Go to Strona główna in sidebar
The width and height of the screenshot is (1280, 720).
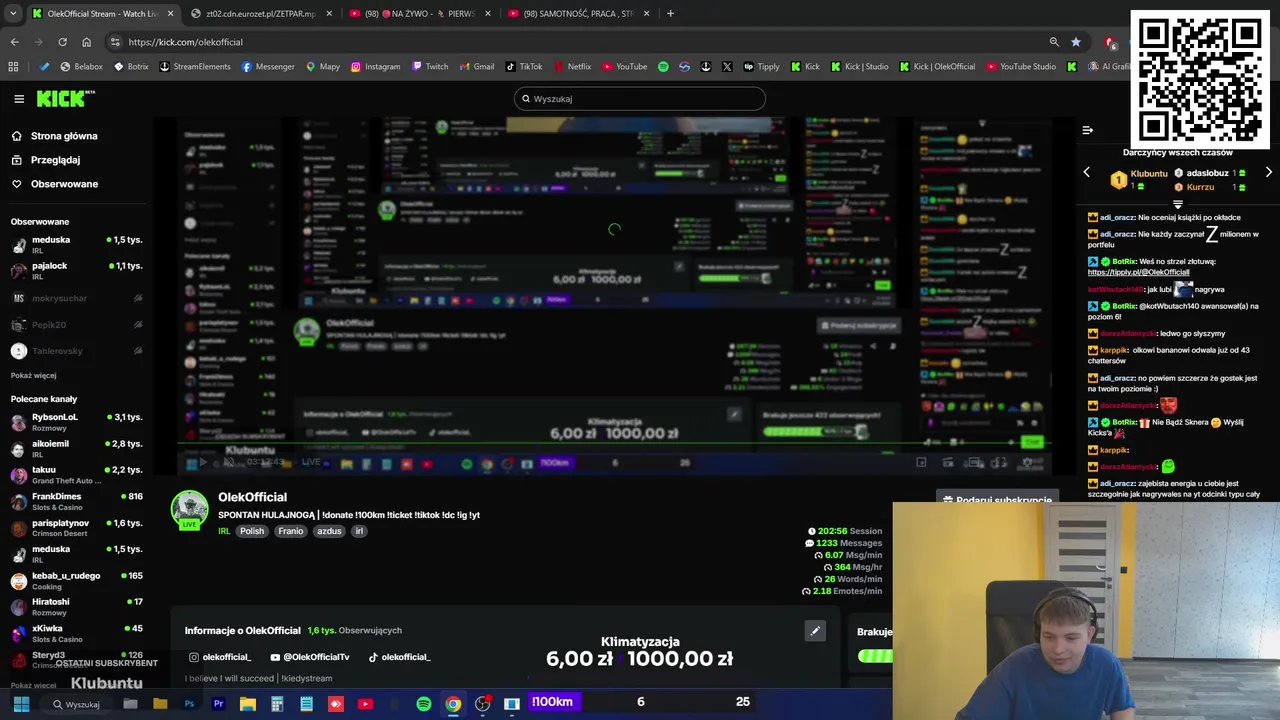(x=54, y=136)
